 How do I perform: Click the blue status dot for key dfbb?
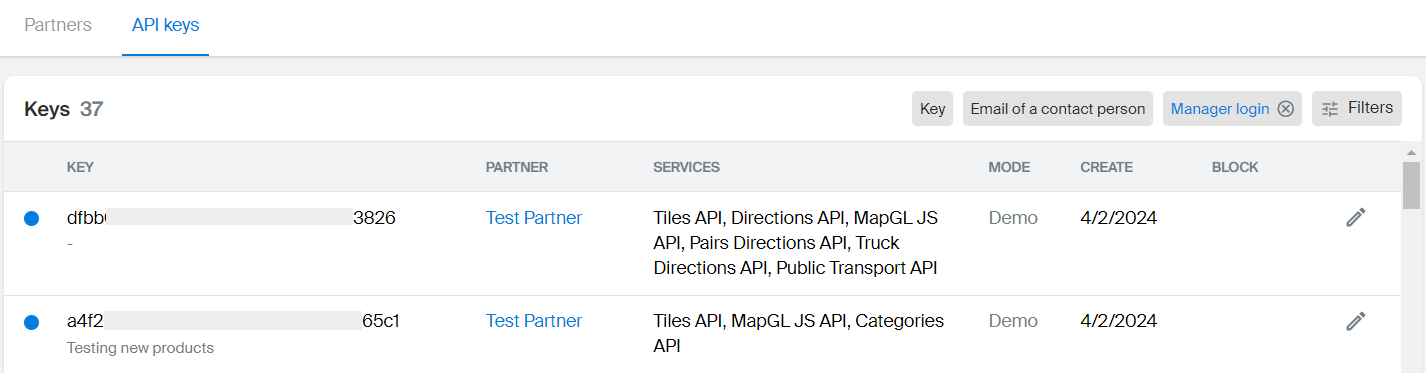click(31, 218)
